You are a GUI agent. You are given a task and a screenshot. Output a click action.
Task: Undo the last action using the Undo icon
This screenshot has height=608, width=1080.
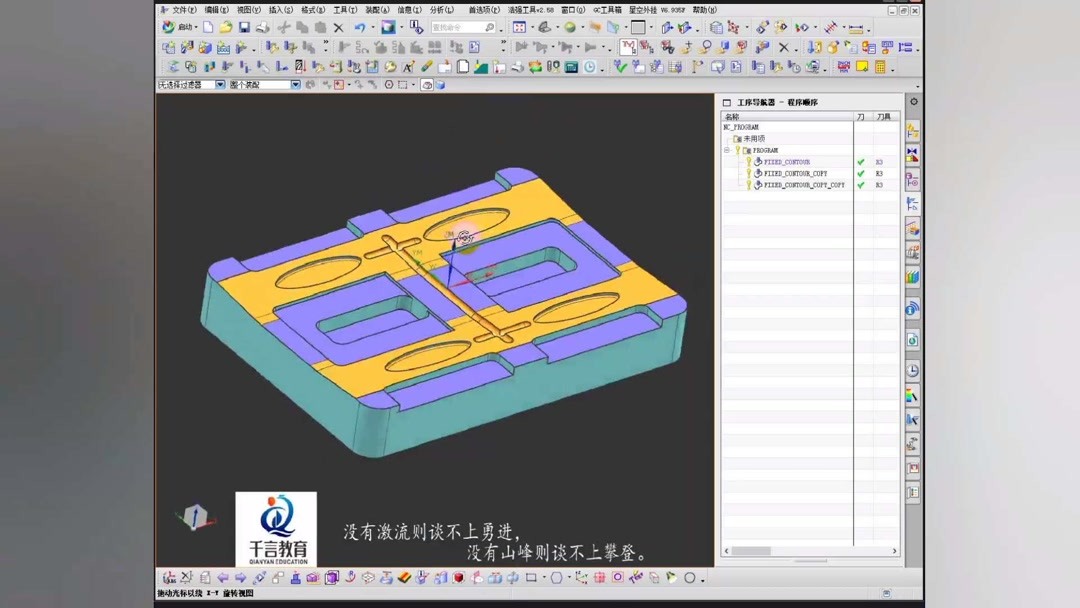(362, 27)
